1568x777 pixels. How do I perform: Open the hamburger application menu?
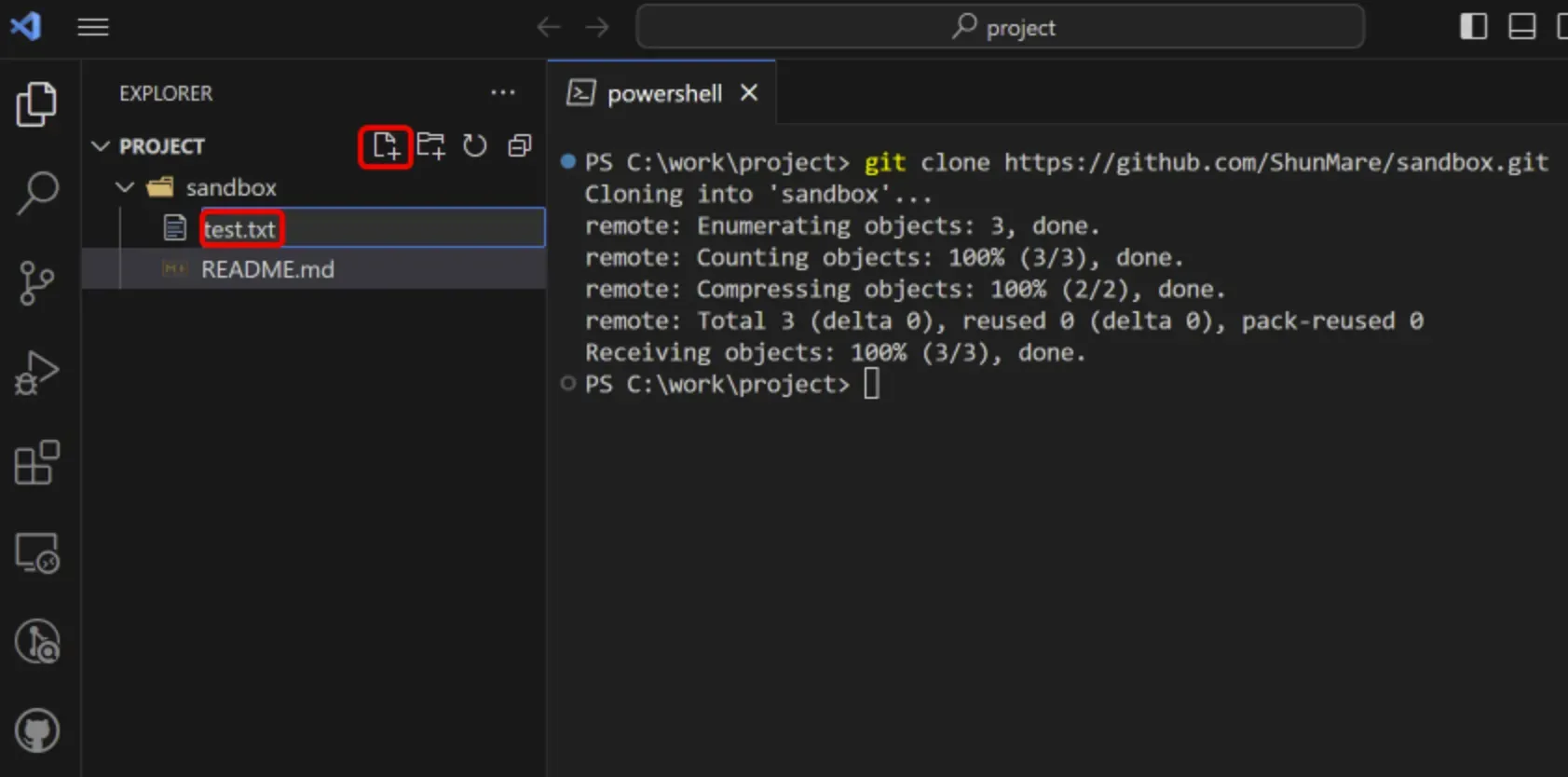[93, 27]
